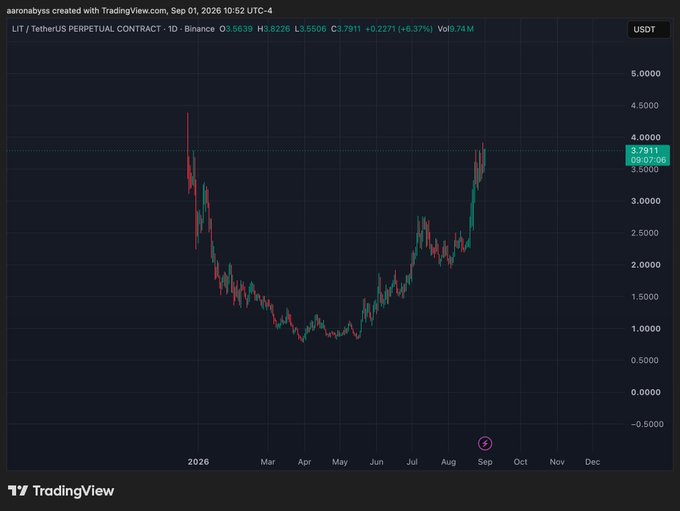680x511 pixels.
Task: Click the Dec label on time axis
Action: coord(592,462)
